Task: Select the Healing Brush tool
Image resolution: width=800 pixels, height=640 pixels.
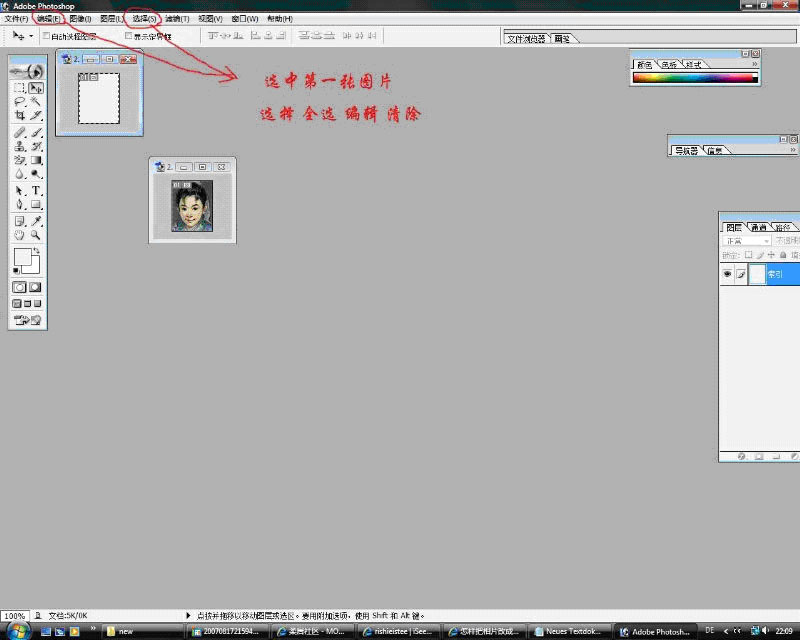Action: click(19, 133)
